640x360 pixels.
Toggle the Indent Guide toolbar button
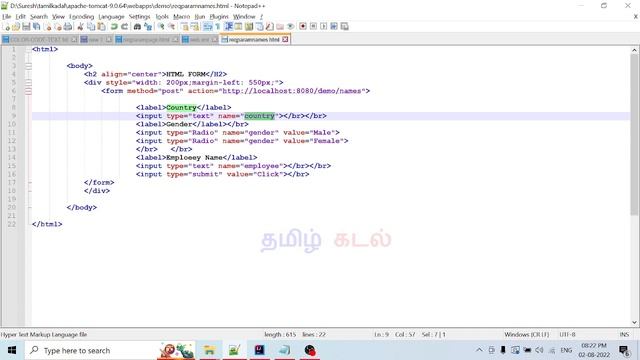[x=228, y=27]
